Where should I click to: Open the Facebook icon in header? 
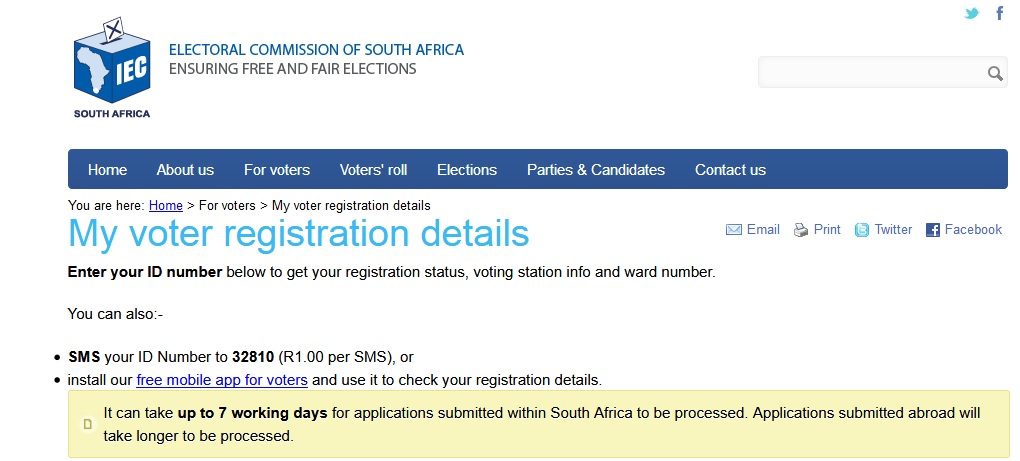(999, 14)
